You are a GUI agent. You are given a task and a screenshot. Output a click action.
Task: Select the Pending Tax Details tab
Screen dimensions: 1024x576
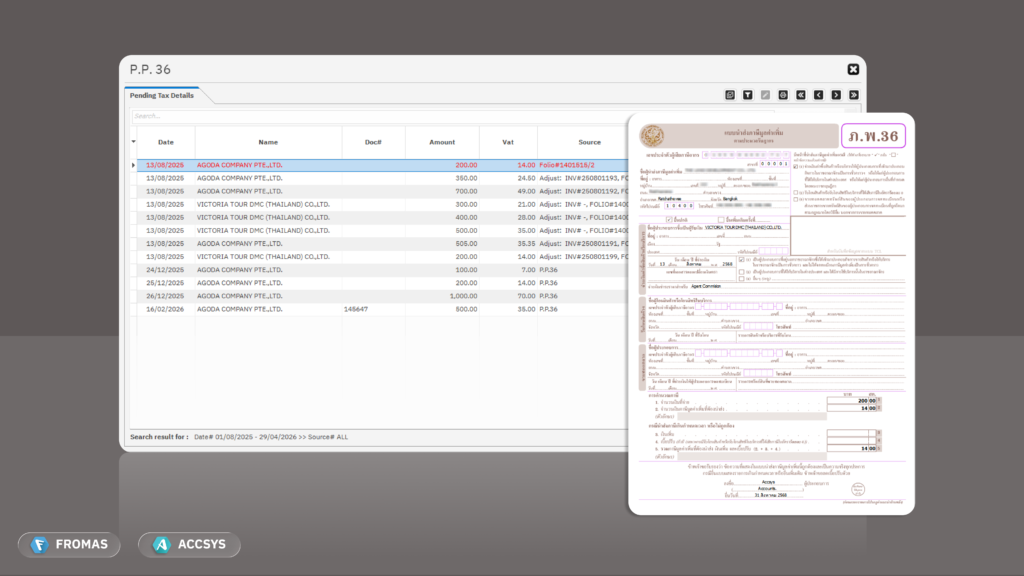tap(162, 95)
